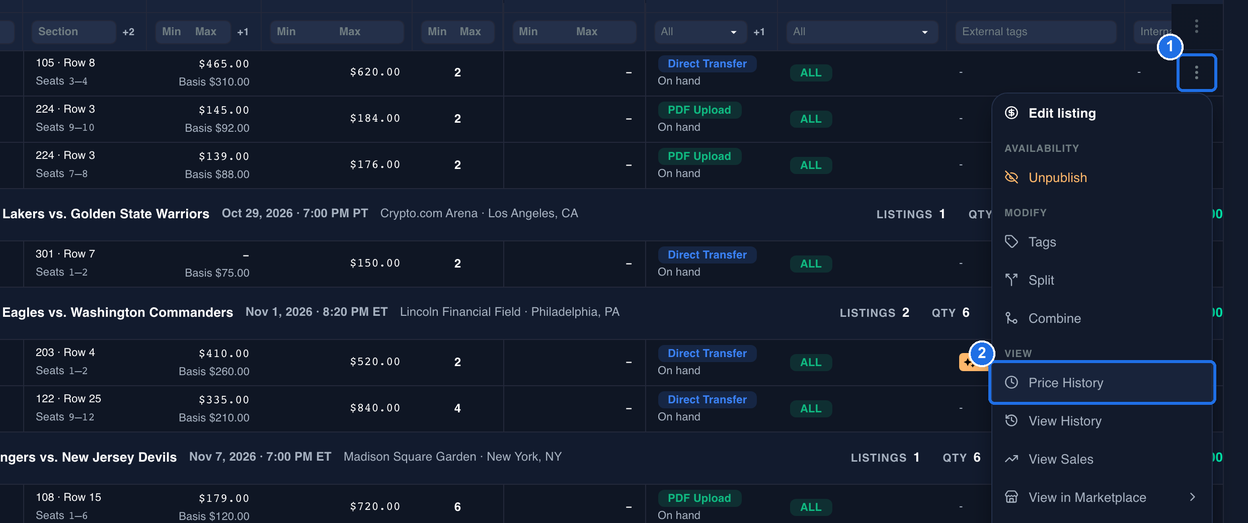Click the Section filter input field
Image resolution: width=1248 pixels, height=523 pixels.
tap(74, 32)
